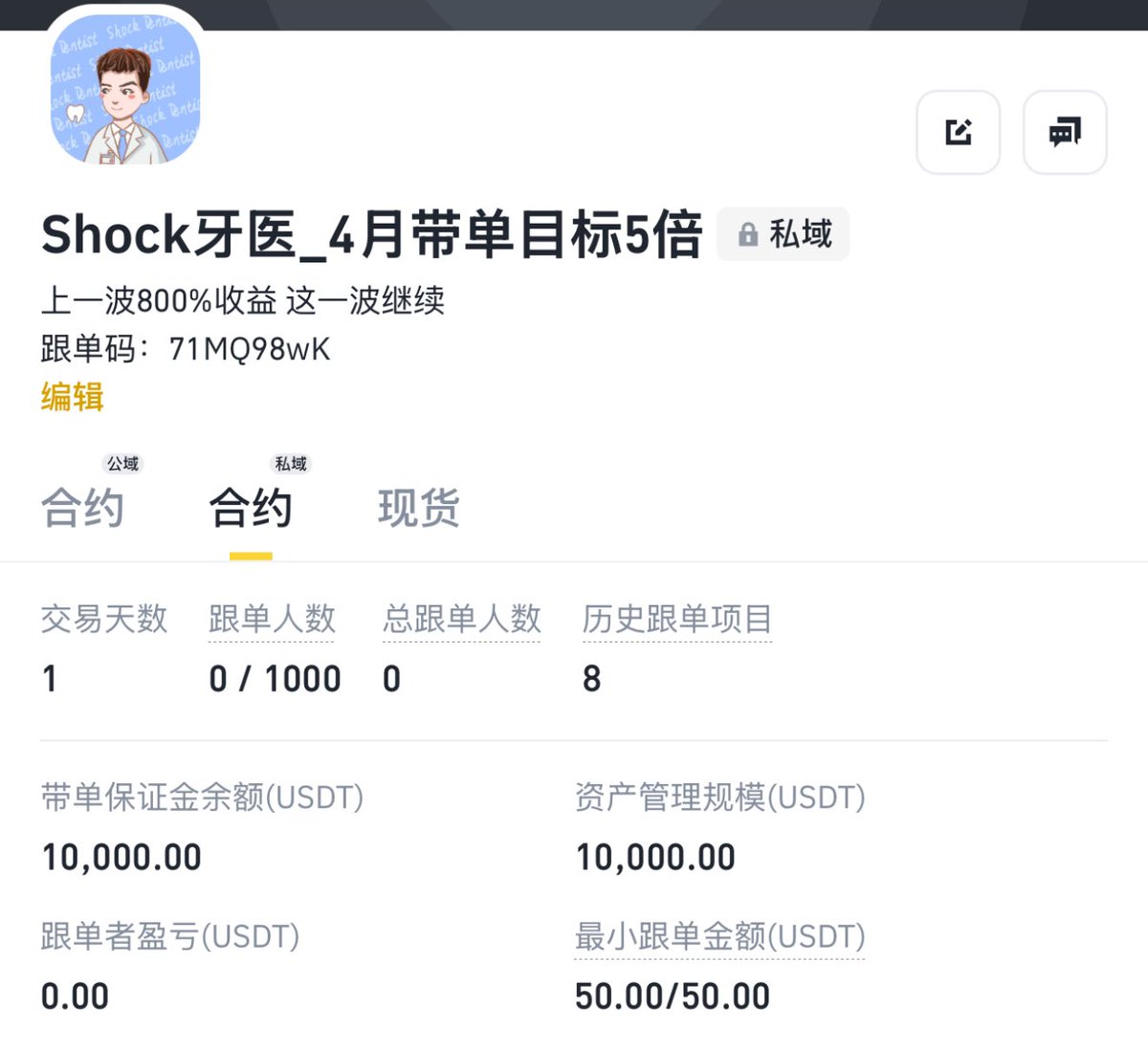Open the 现货 tab
This screenshot has height=1050, width=1148.
click(419, 507)
